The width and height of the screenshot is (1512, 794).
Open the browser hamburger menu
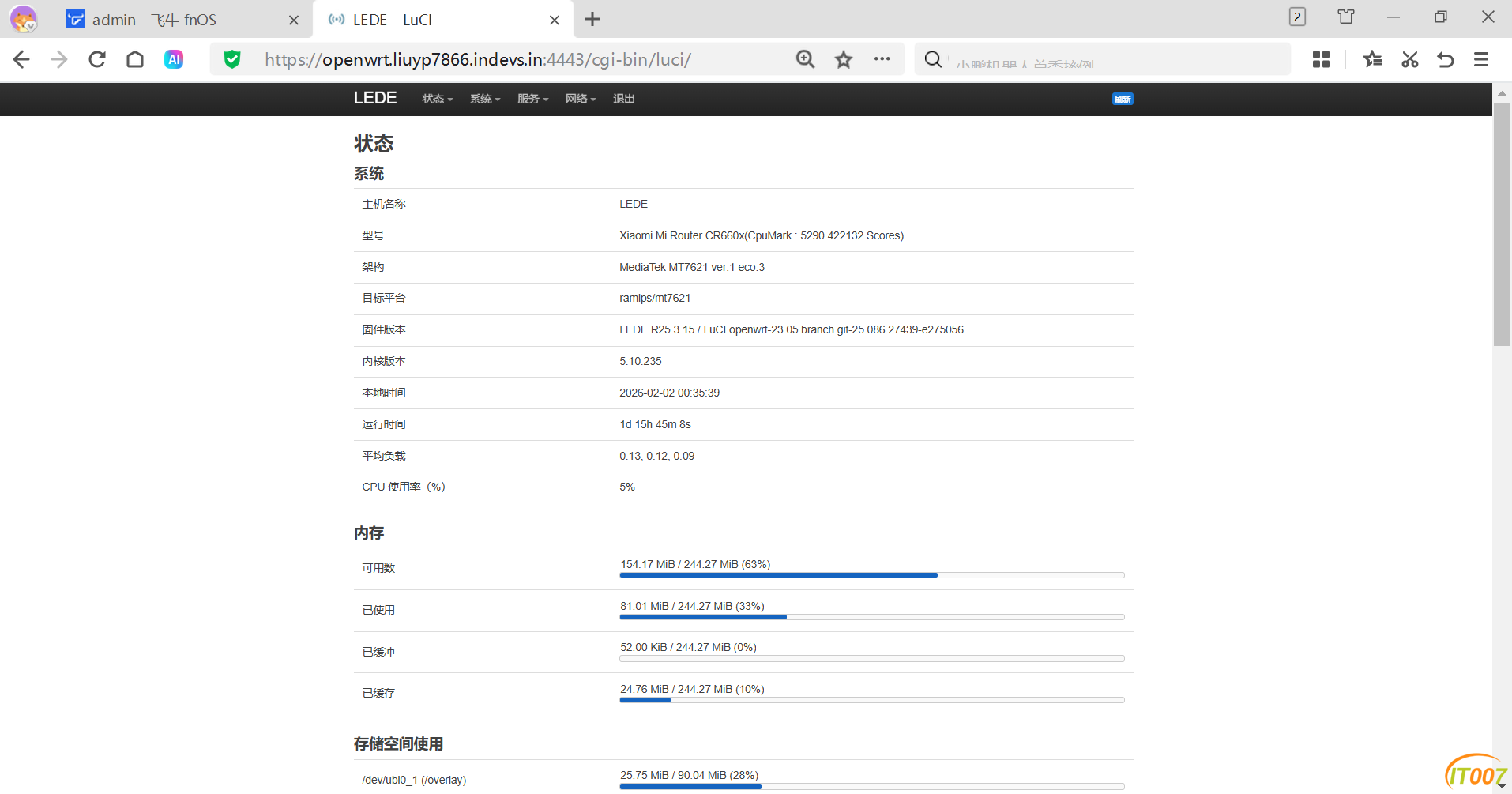tap(1481, 59)
